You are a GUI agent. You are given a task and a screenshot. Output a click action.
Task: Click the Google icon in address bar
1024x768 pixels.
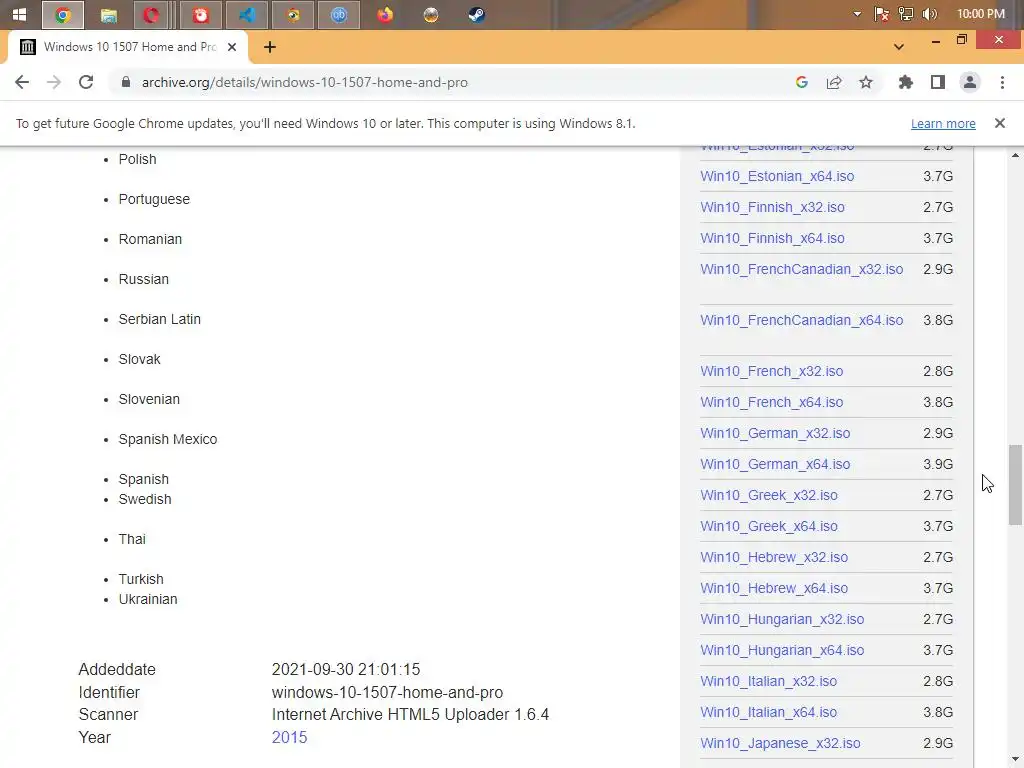click(x=802, y=82)
